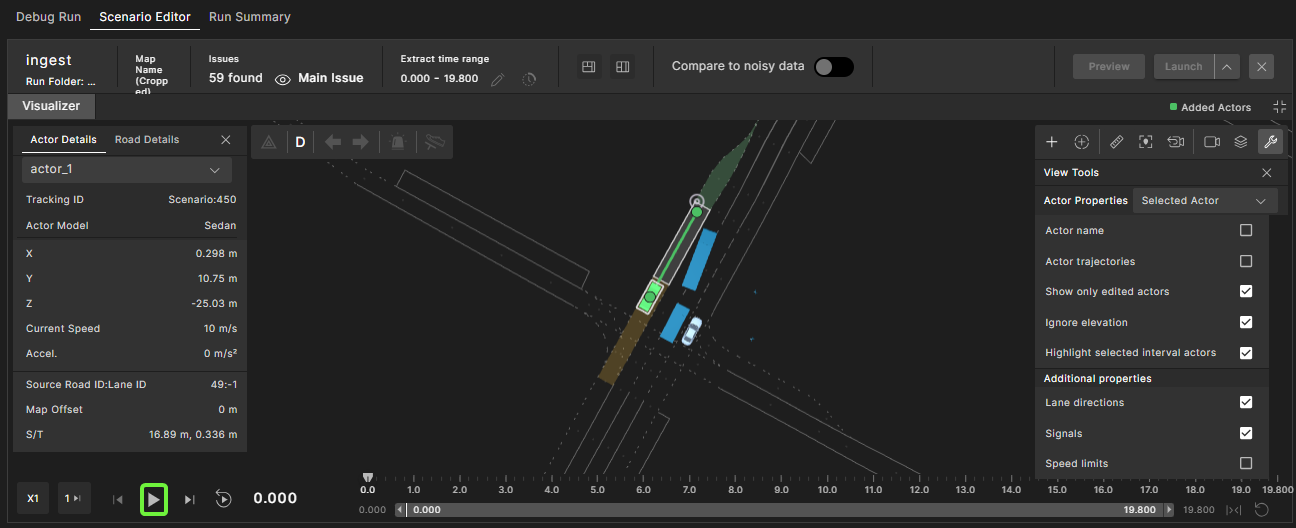Viewport: 1296px width, 528px height.
Task: Enable the Actor name checkbox
Action: [1246, 231]
